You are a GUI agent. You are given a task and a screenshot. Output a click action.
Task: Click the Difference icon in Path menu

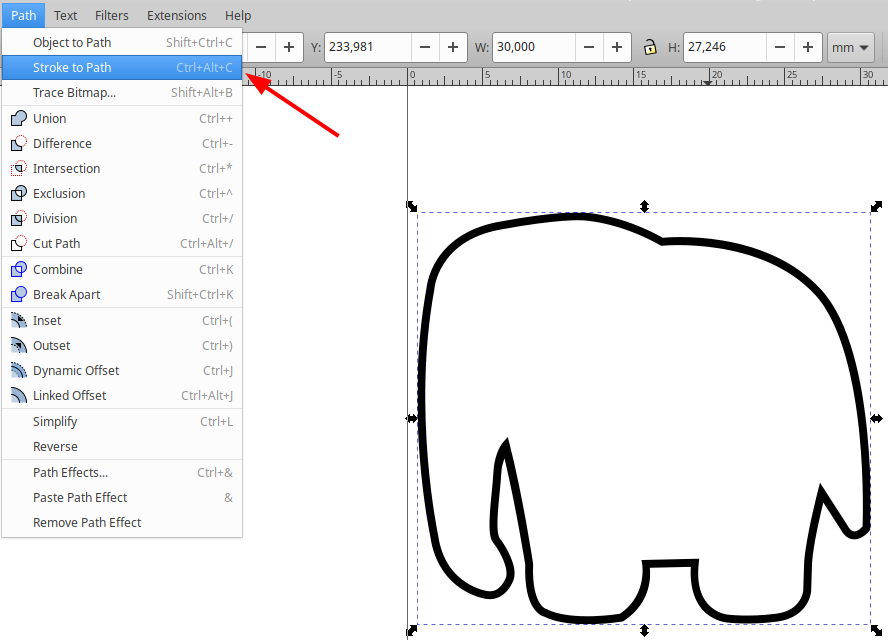(x=19, y=143)
